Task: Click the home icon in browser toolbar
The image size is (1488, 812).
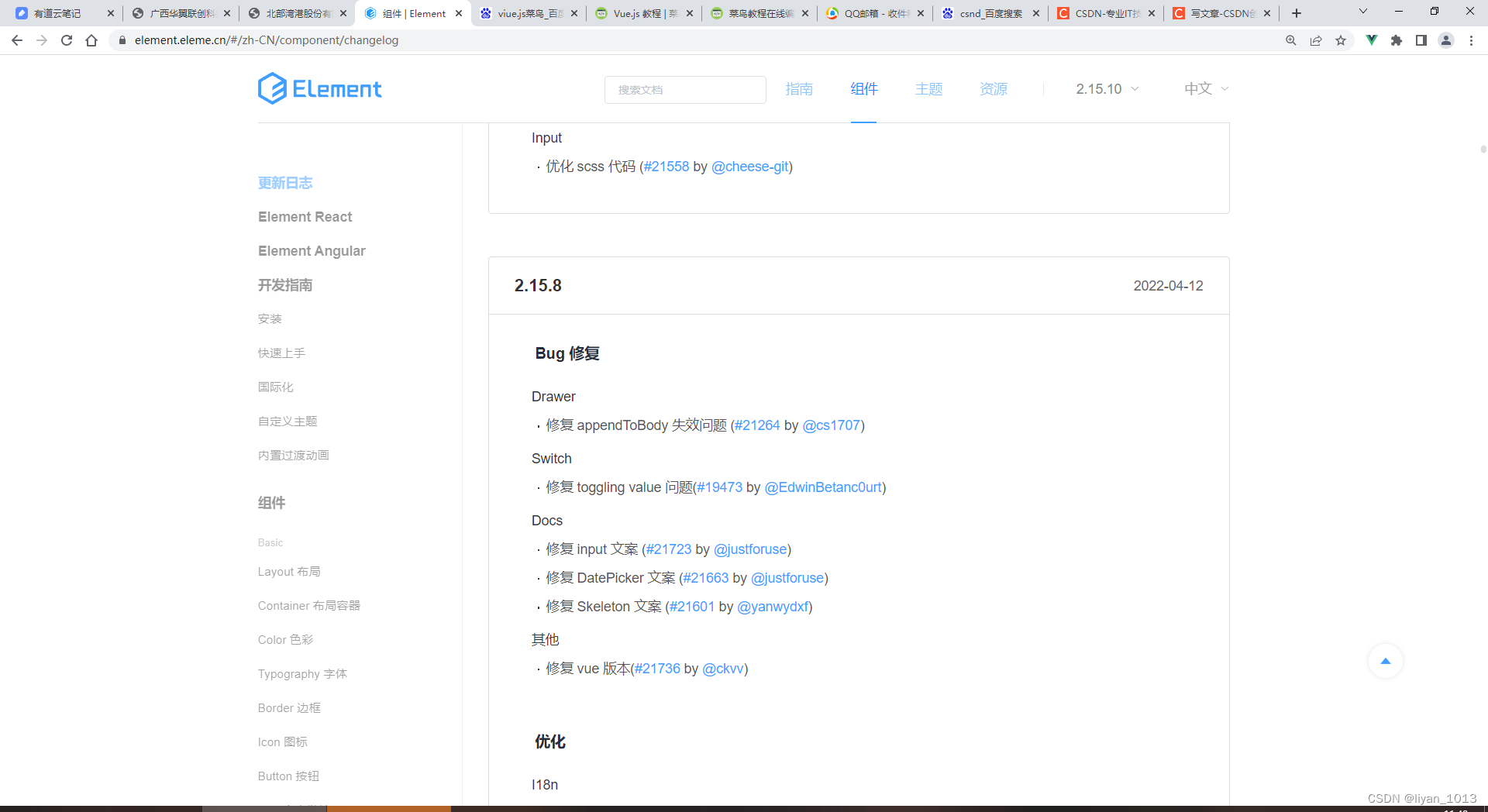Action: (91, 40)
